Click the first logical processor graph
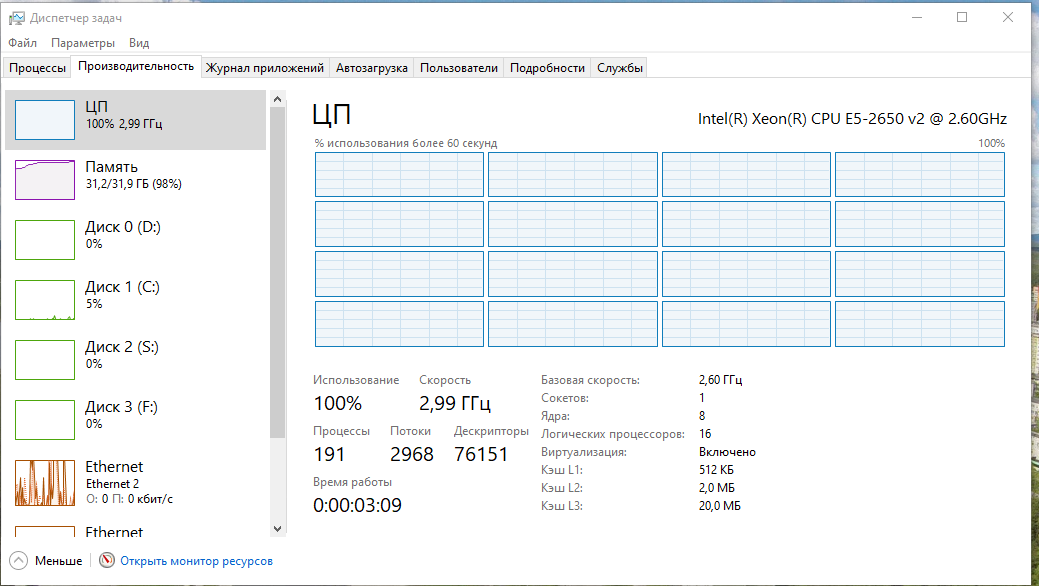 pyautogui.click(x=399, y=175)
